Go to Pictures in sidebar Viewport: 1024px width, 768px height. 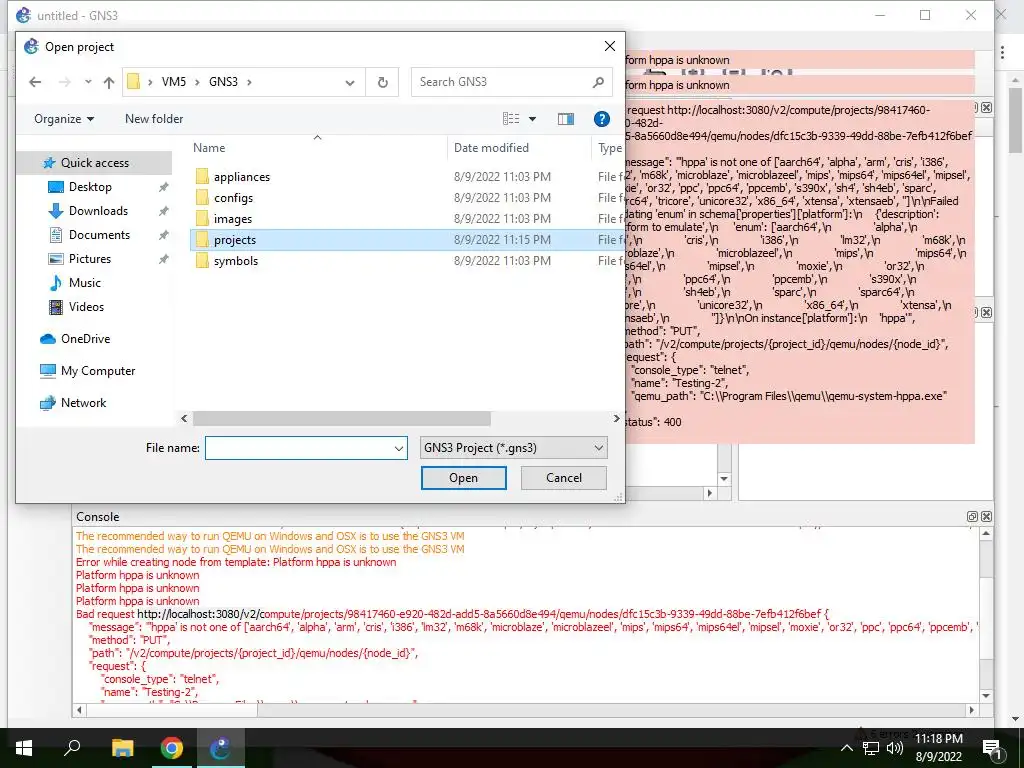[x=89, y=259]
